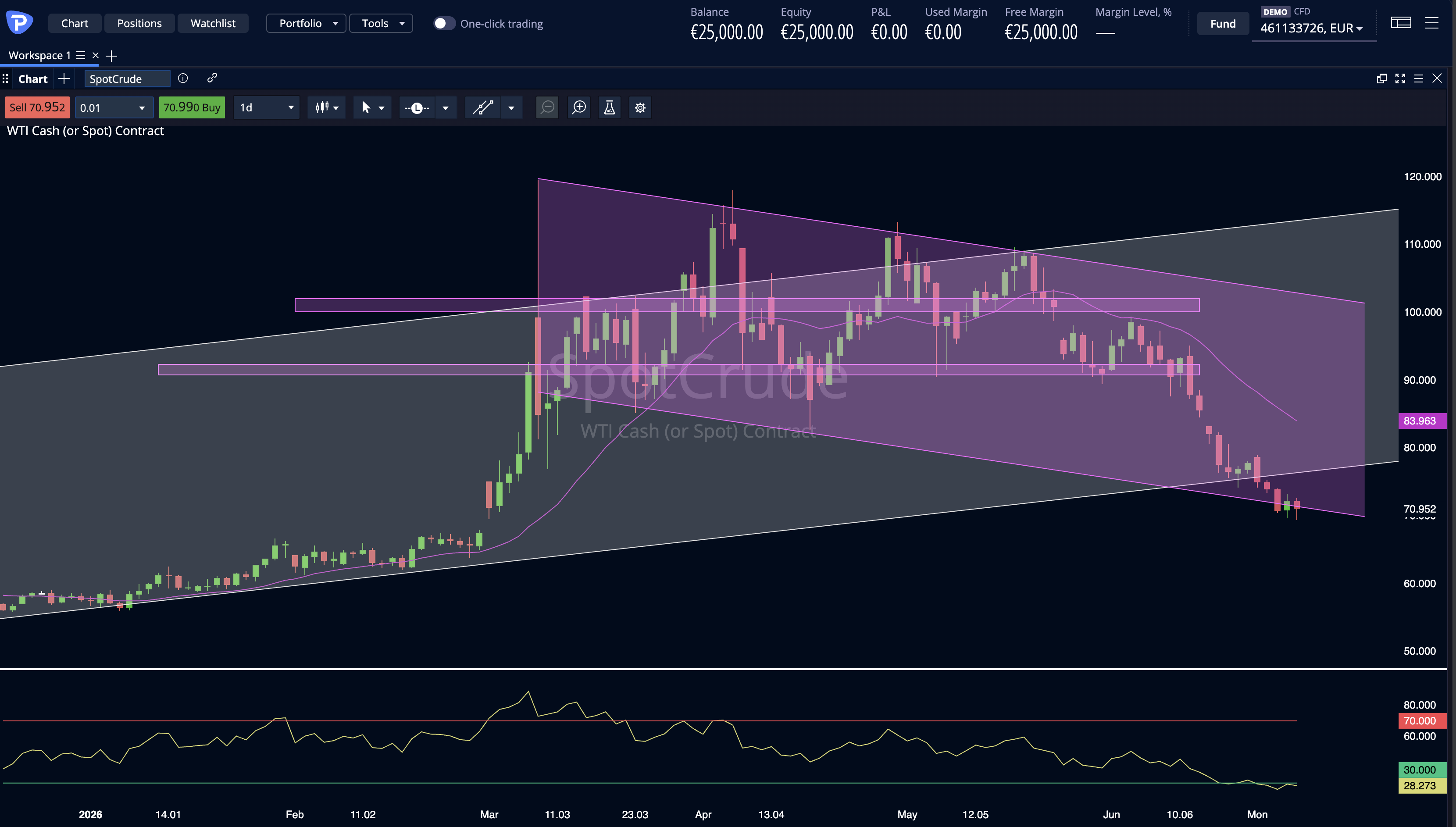Toggle the chart fullscreen icon
This screenshot has height=827, width=1456.
pos(1400,78)
